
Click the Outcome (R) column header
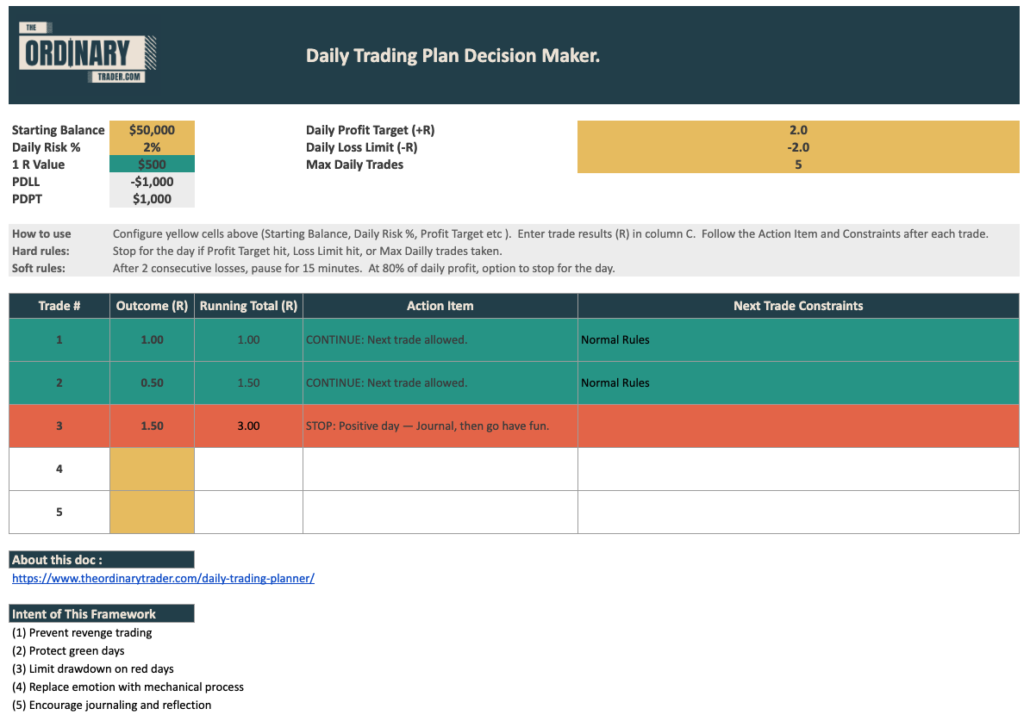click(x=152, y=306)
